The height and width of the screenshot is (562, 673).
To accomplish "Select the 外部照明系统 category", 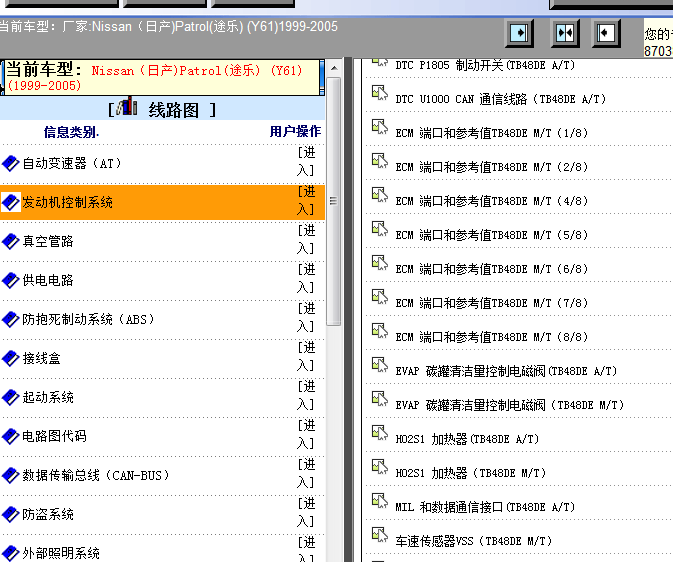I will pos(61,553).
